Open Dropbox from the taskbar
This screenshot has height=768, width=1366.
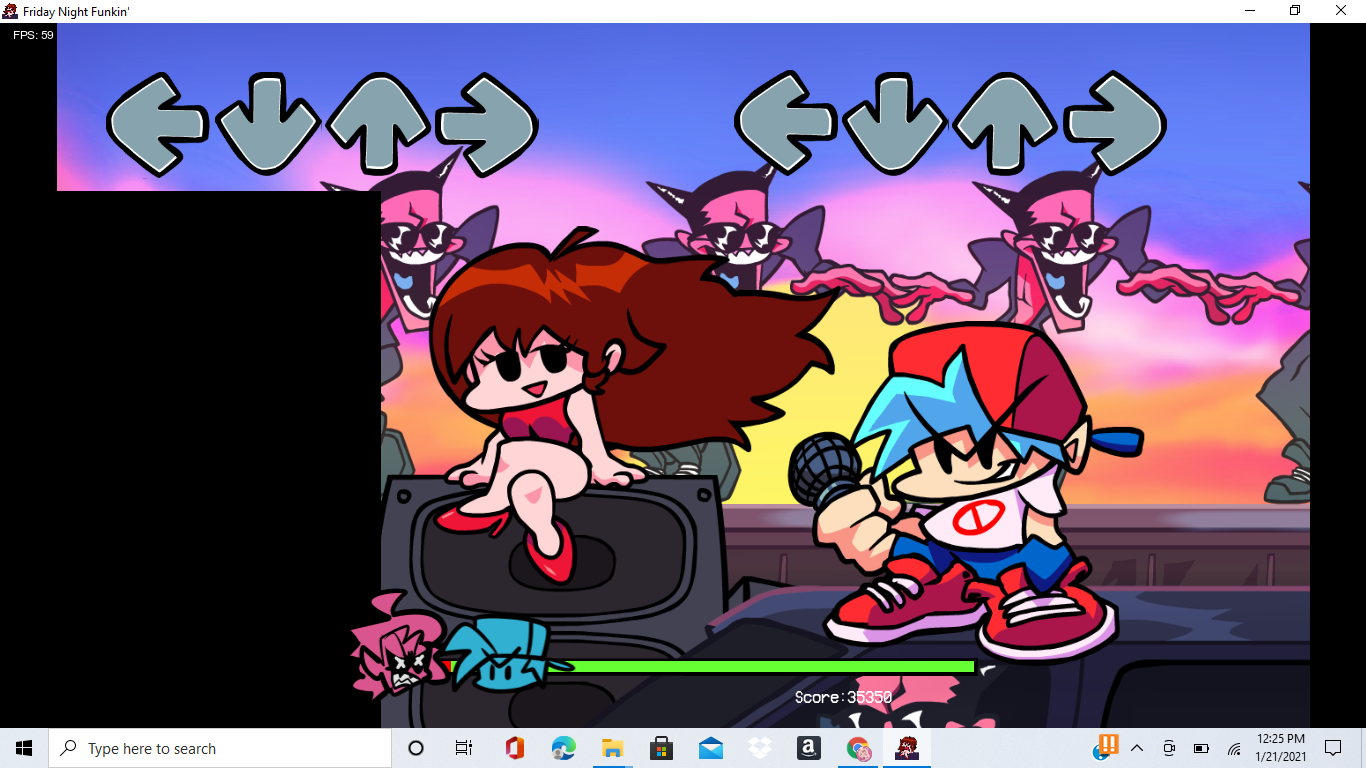[x=760, y=748]
